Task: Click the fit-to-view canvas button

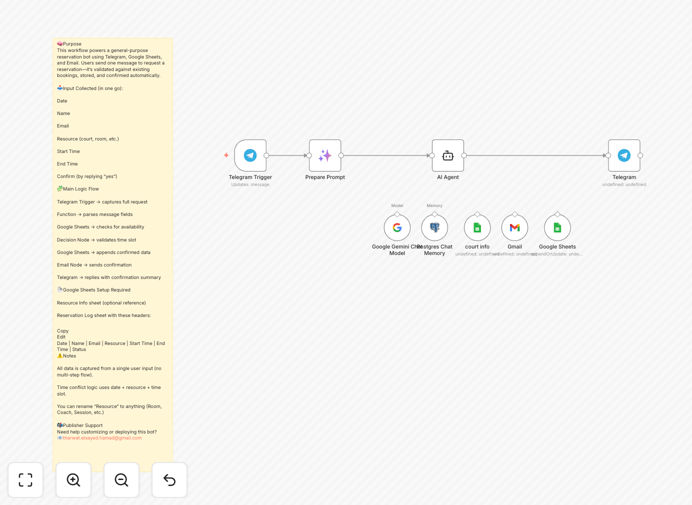Action: coord(26,480)
